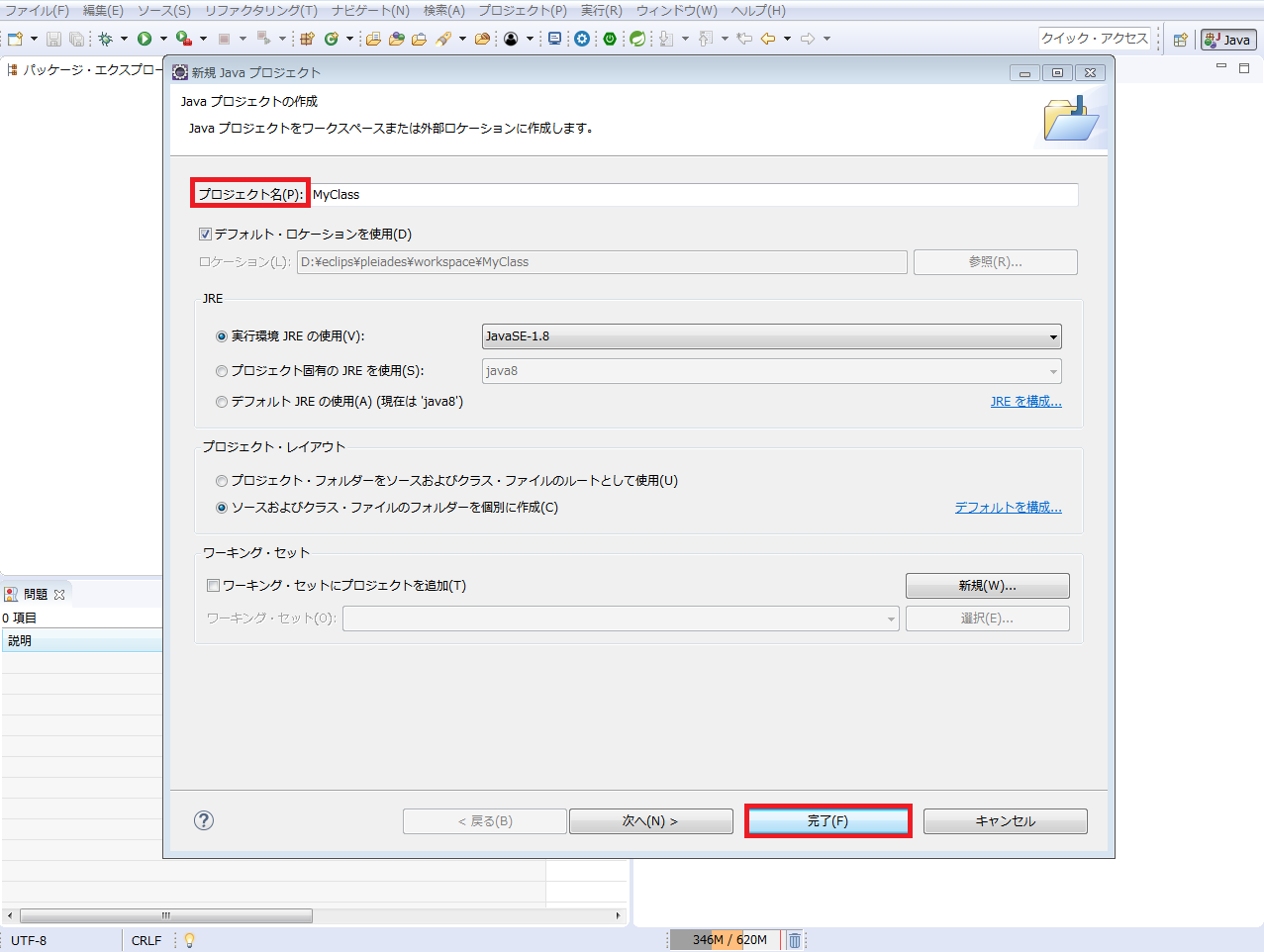Click the Save All icon in toolbar

pyautogui.click(x=76, y=39)
